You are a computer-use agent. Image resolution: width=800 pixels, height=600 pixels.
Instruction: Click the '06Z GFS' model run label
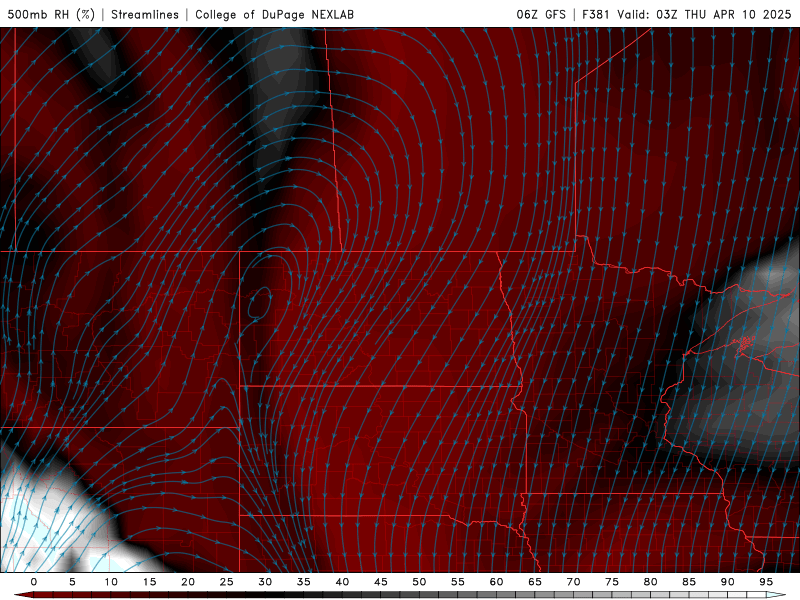pyautogui.click(x=541, y=14)
